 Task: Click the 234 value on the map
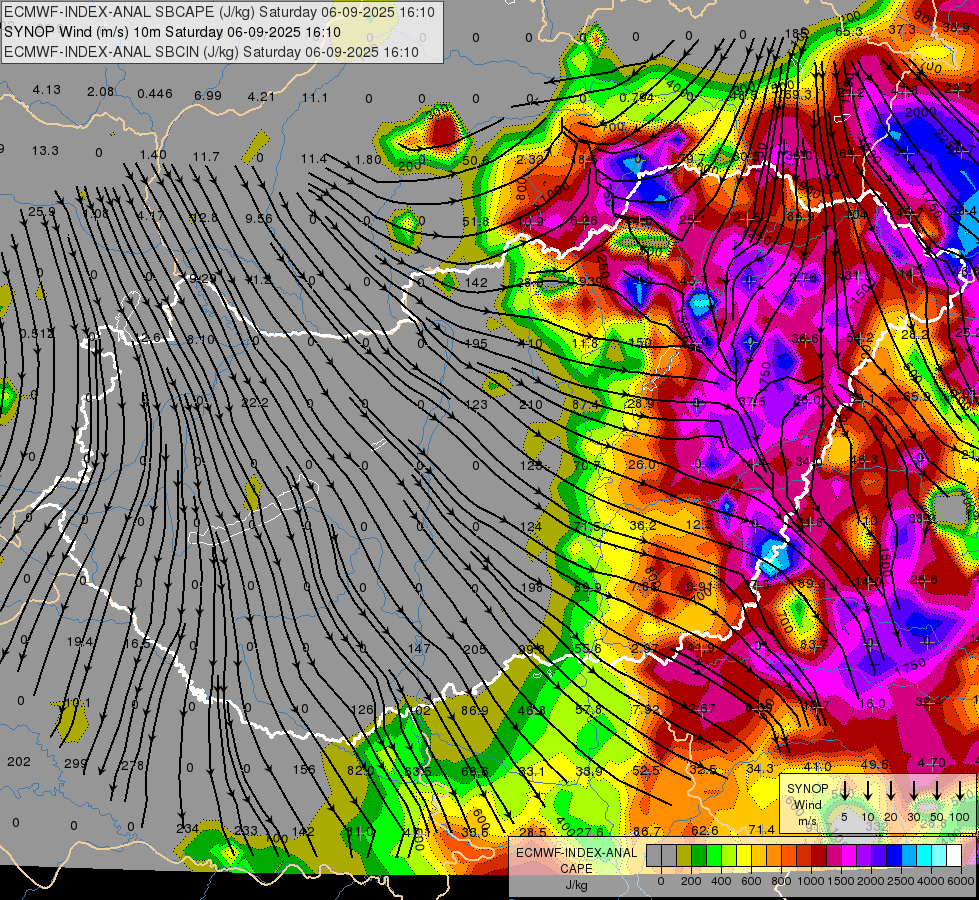[187, 829]
